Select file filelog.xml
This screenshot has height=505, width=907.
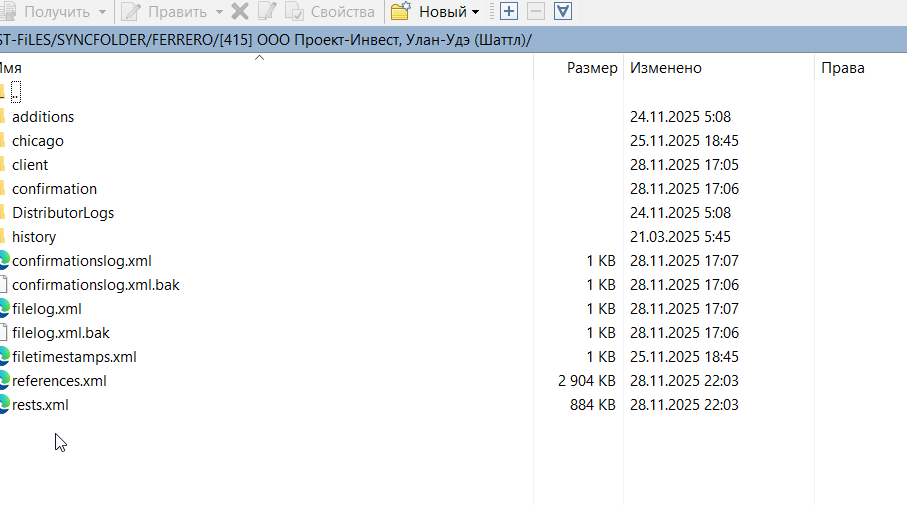[47, 309]
